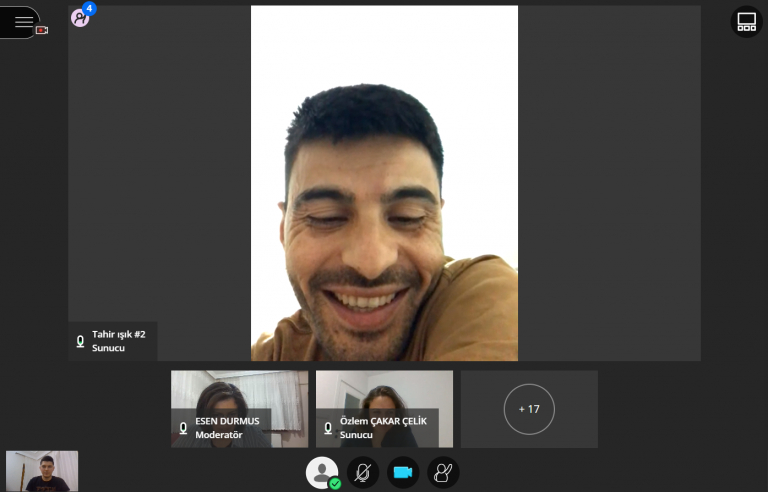The width and height of the screenshot is (768, 492).
Task: Unmute the microphone
Action: point(363,472)
